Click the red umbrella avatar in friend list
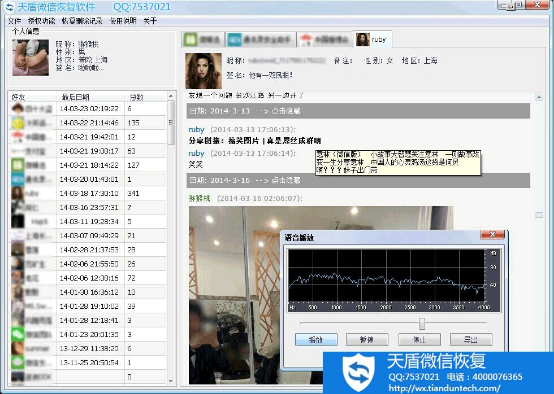Screen dimensions: 554x394 pyautogui.click(x=18, y=137)
